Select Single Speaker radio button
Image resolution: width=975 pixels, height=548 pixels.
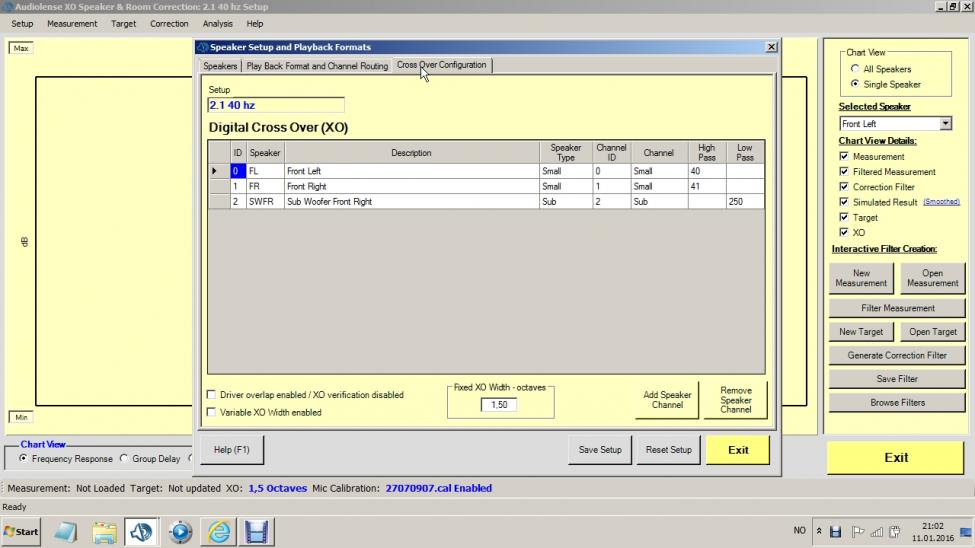coord(855,84)
